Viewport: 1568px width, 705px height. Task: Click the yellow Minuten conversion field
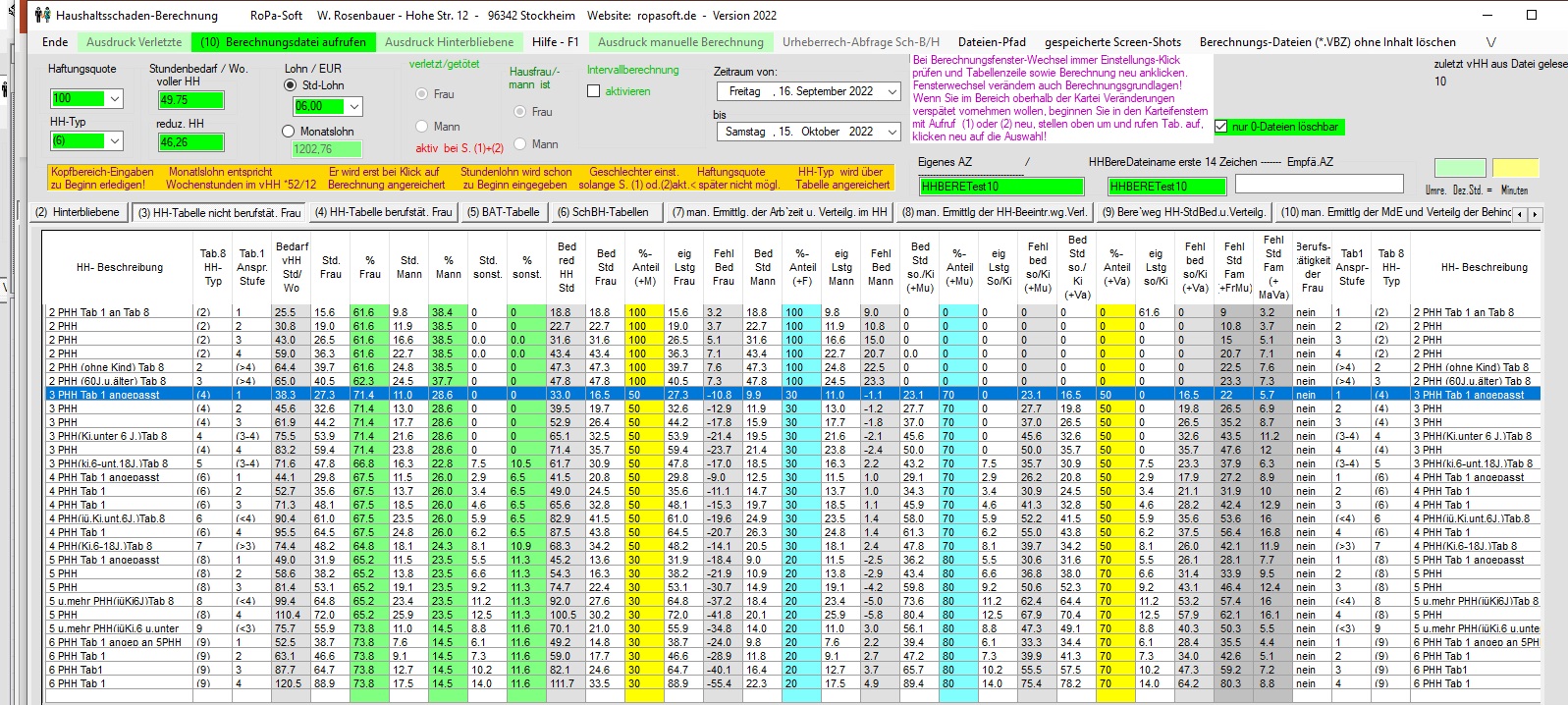pos(1515,168)
